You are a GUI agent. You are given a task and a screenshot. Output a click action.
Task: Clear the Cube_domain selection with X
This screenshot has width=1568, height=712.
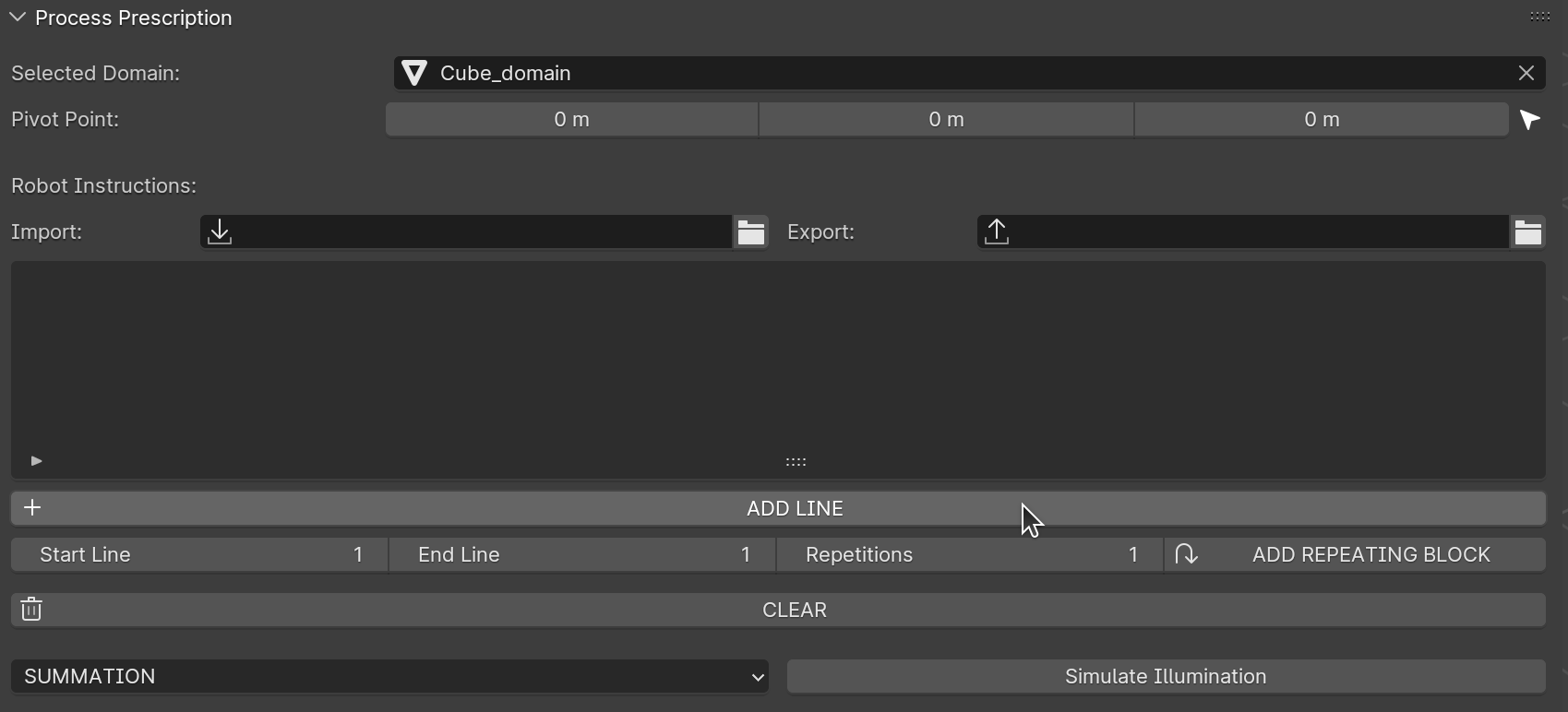tap(1526, 74)
